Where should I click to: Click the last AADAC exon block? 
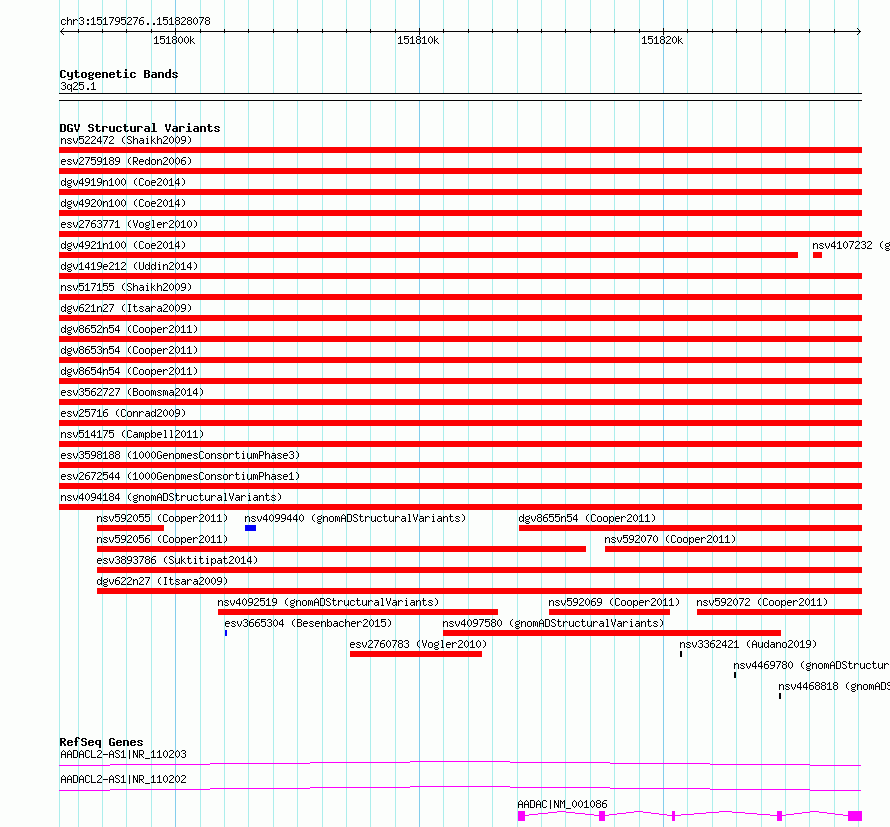click(x=855, y=816)
